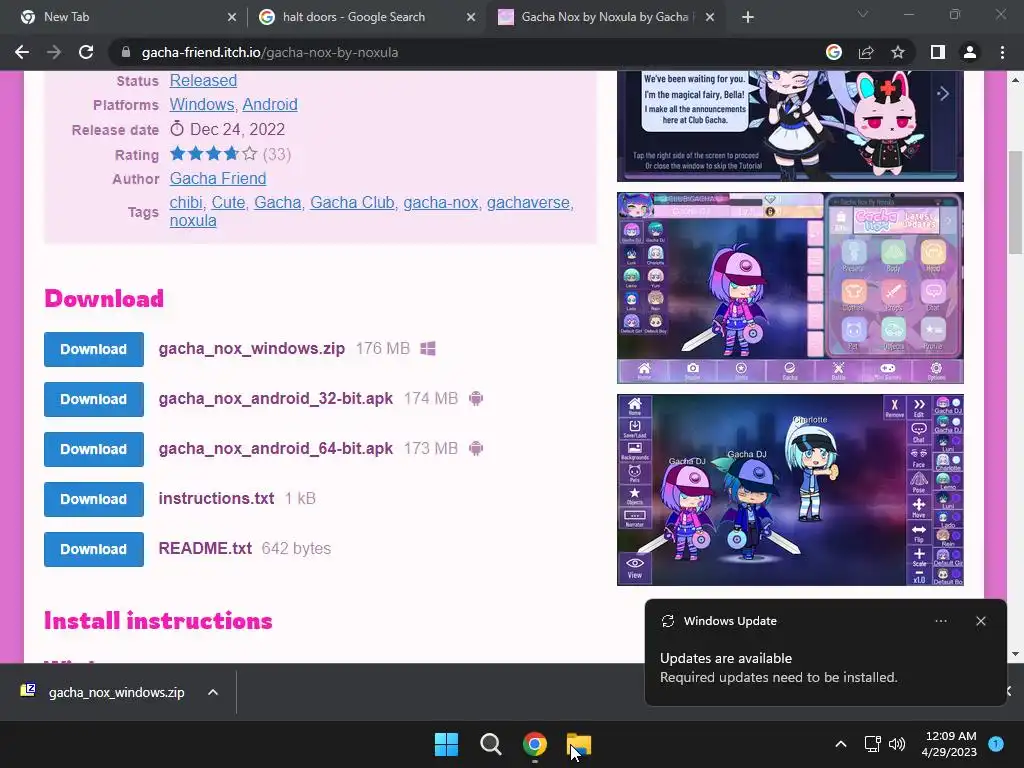Open the Gacha Friend author link
This screenshot has width=1024, height=768.
[x=217, y=178]
